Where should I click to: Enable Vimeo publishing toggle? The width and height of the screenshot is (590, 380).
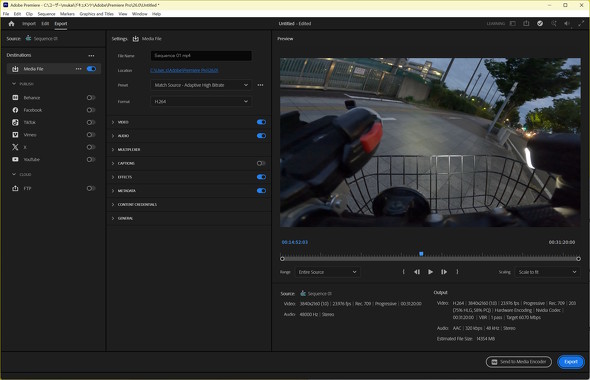click(91, 135)
